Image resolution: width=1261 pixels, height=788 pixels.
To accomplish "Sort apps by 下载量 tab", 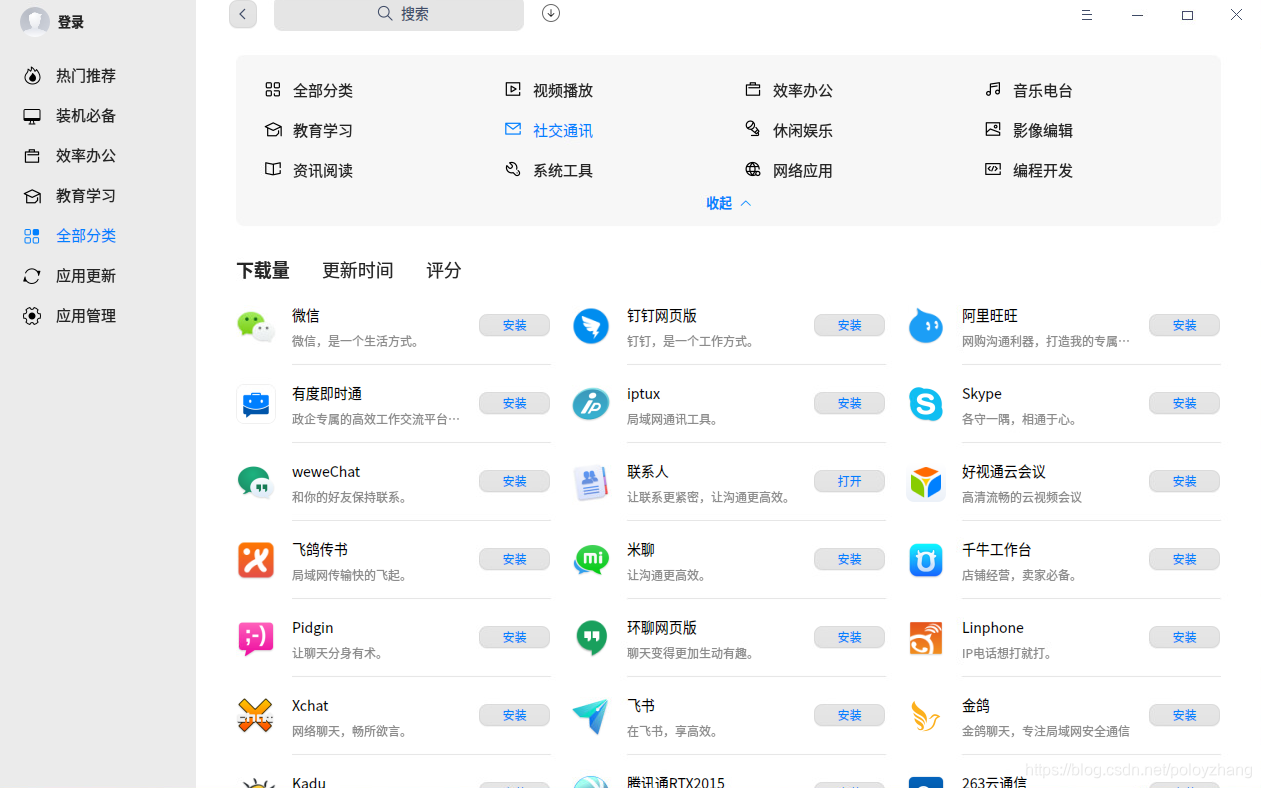I will 263,271.
